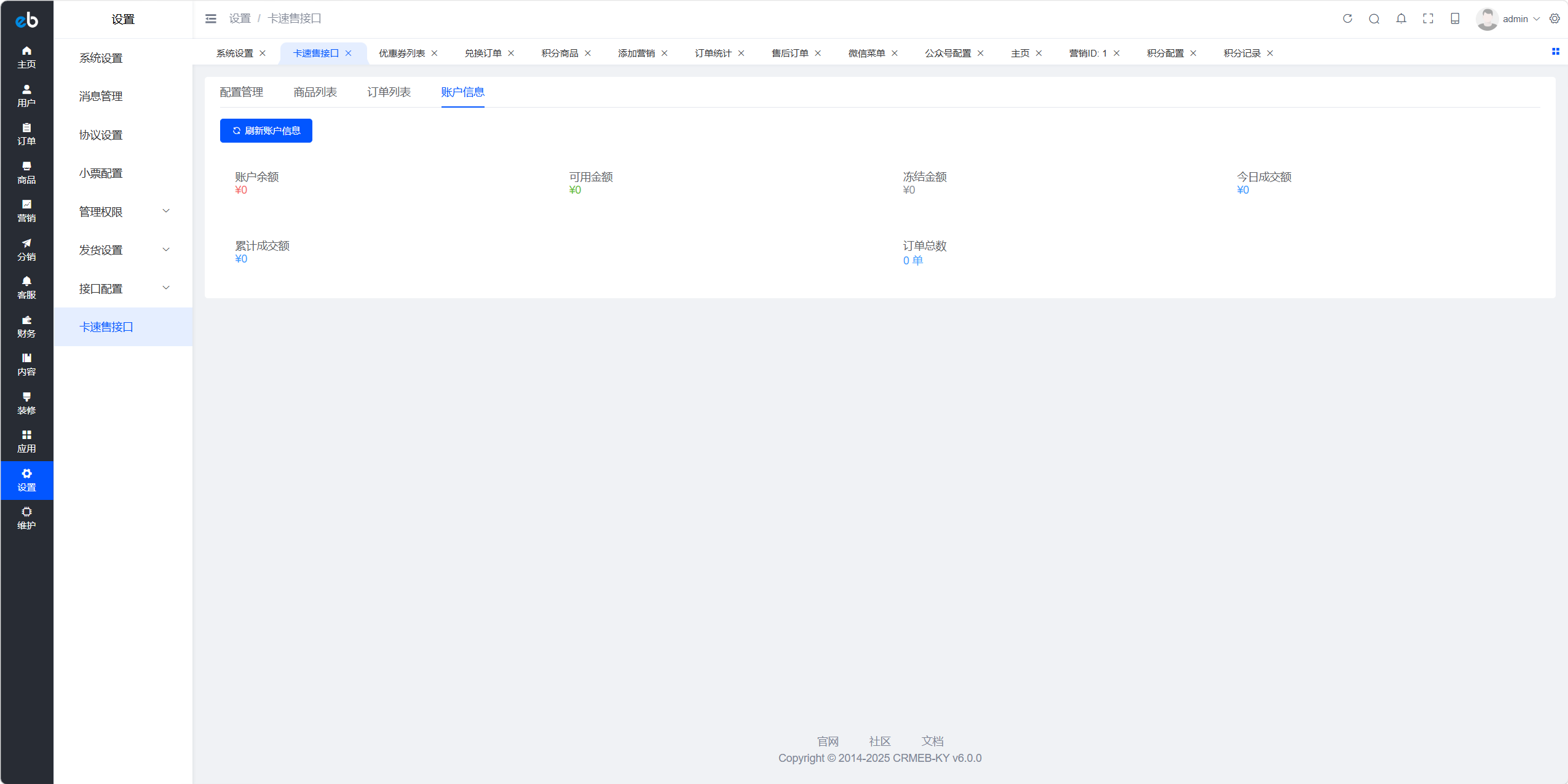
Task: Switch to the 商品列表 tab
Action: (315, 92)
